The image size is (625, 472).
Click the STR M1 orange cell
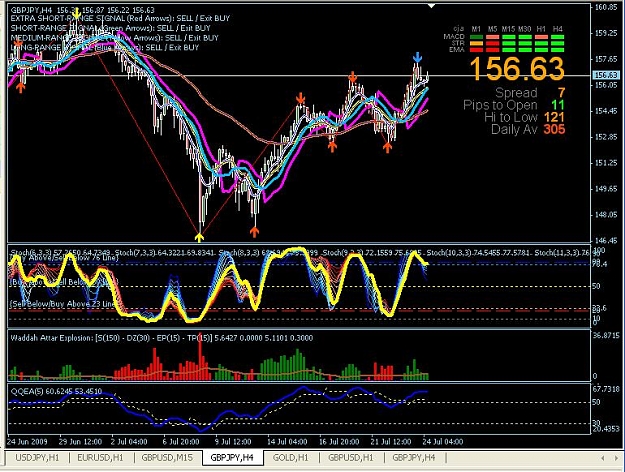[x=477, y=43]
